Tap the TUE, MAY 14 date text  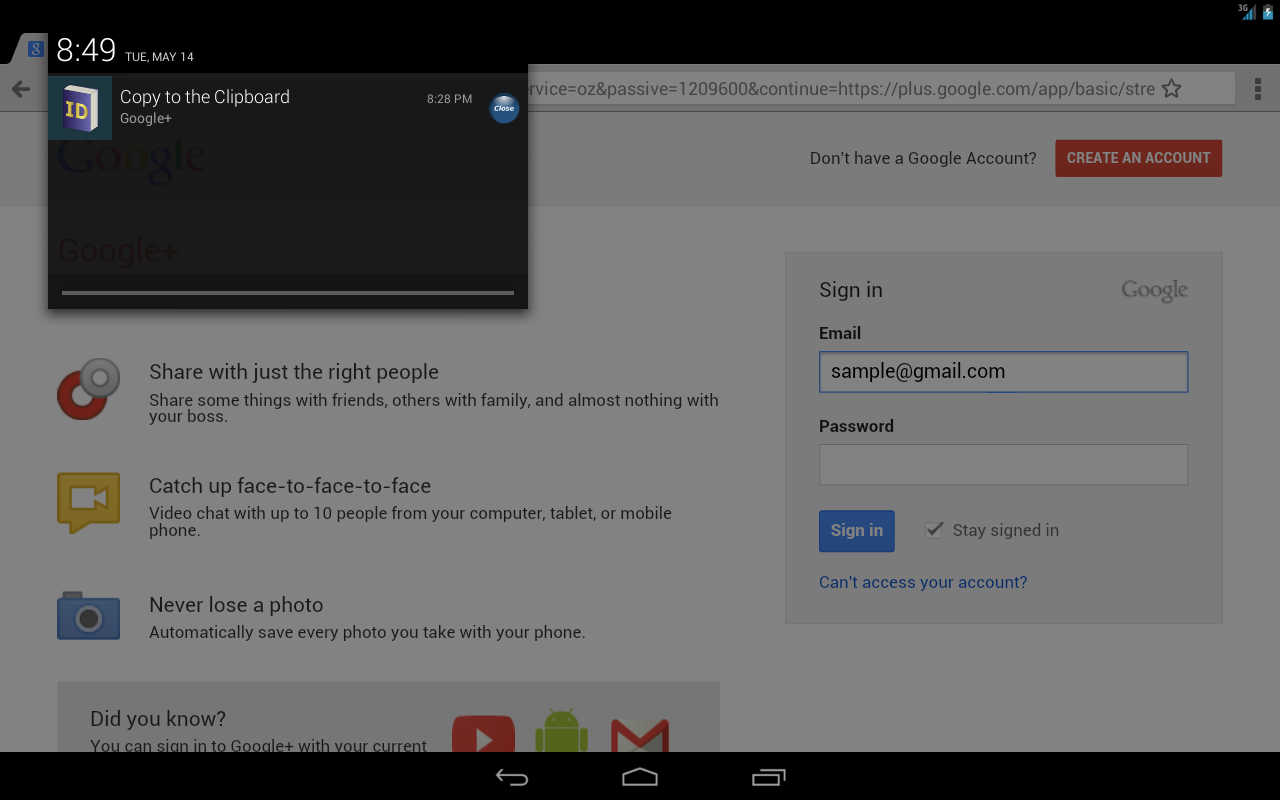[x=159, y=57]
